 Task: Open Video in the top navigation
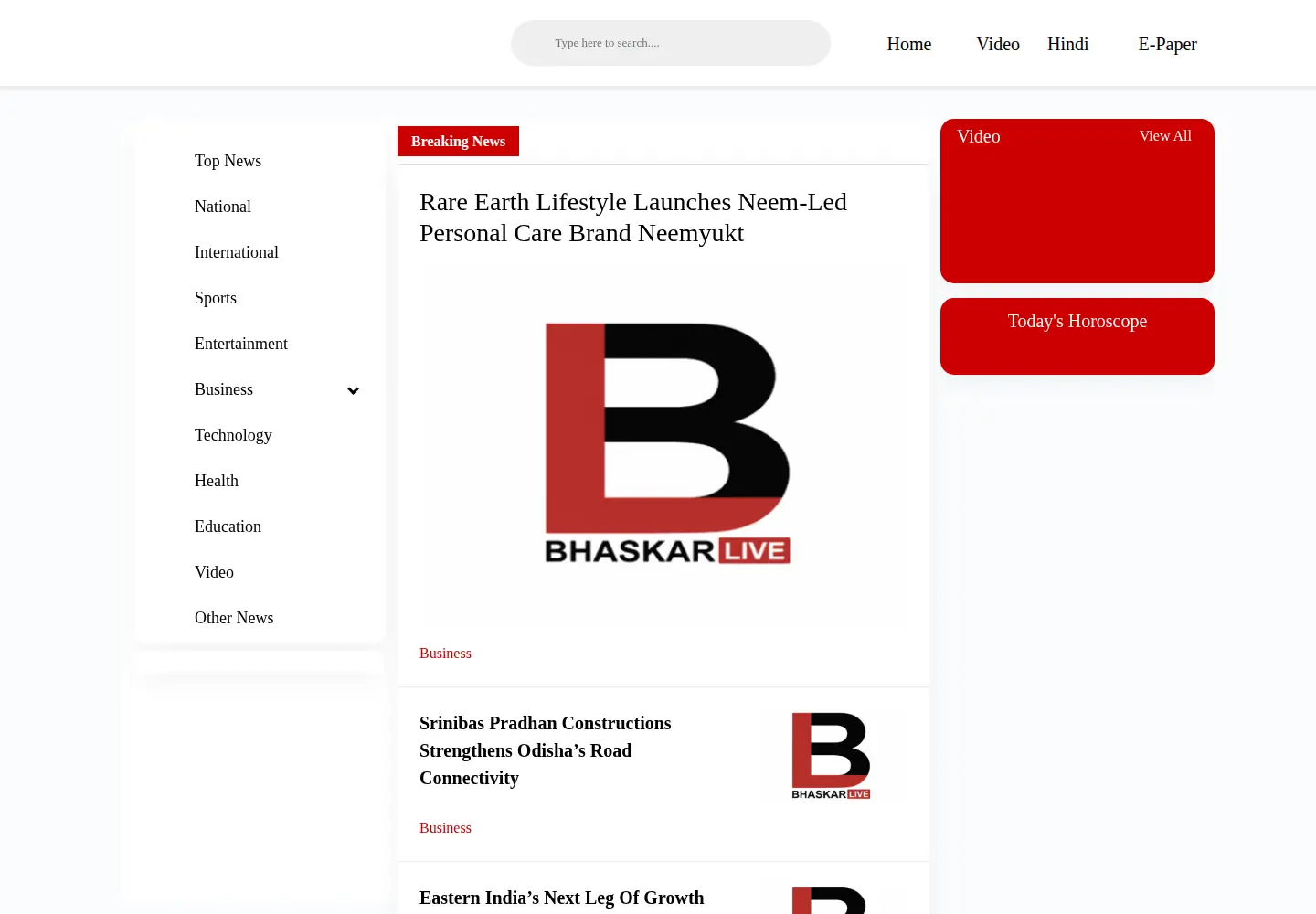[998, 44]
